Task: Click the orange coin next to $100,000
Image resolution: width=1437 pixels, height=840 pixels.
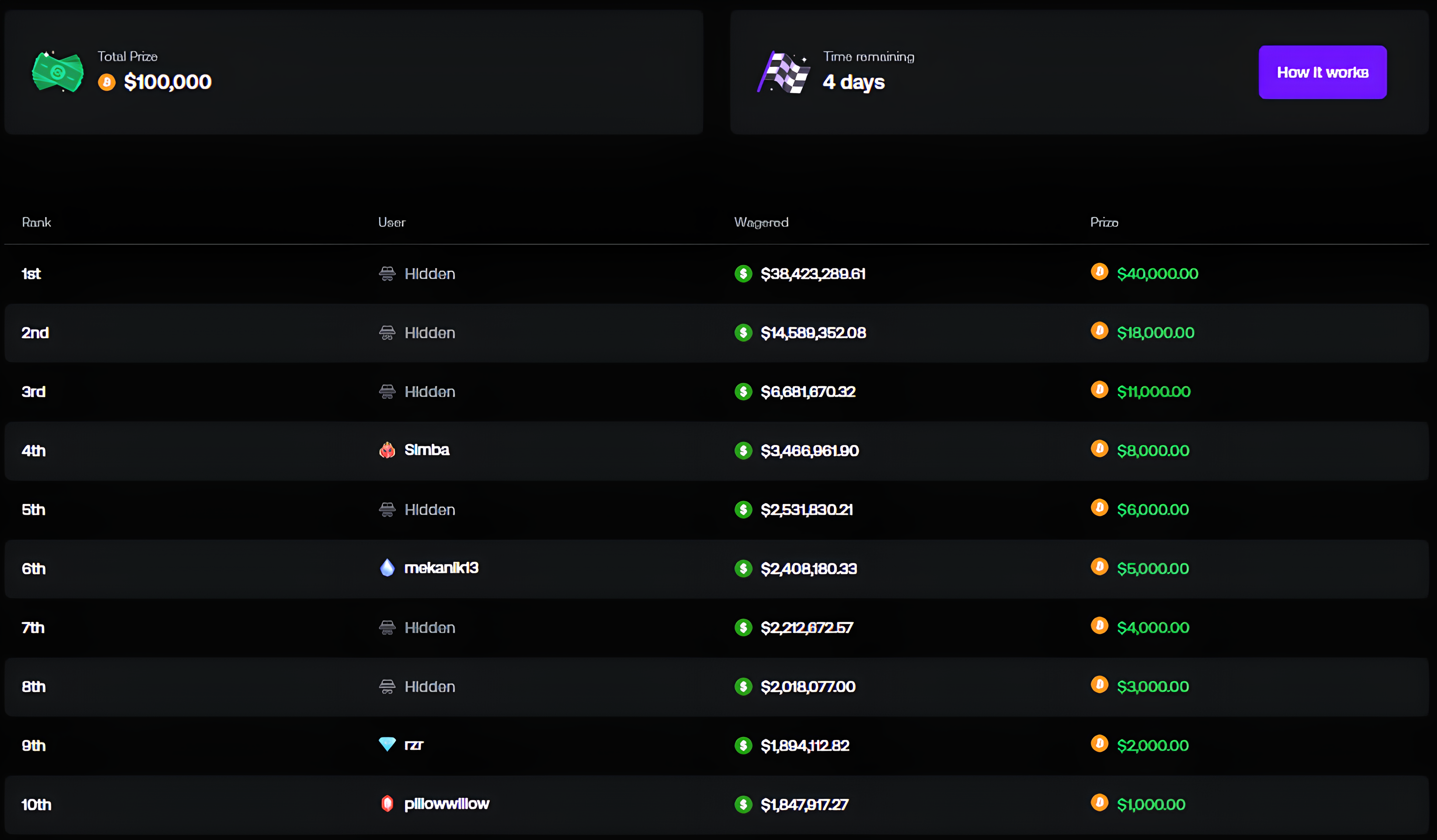Action: (x=107, y=82)
